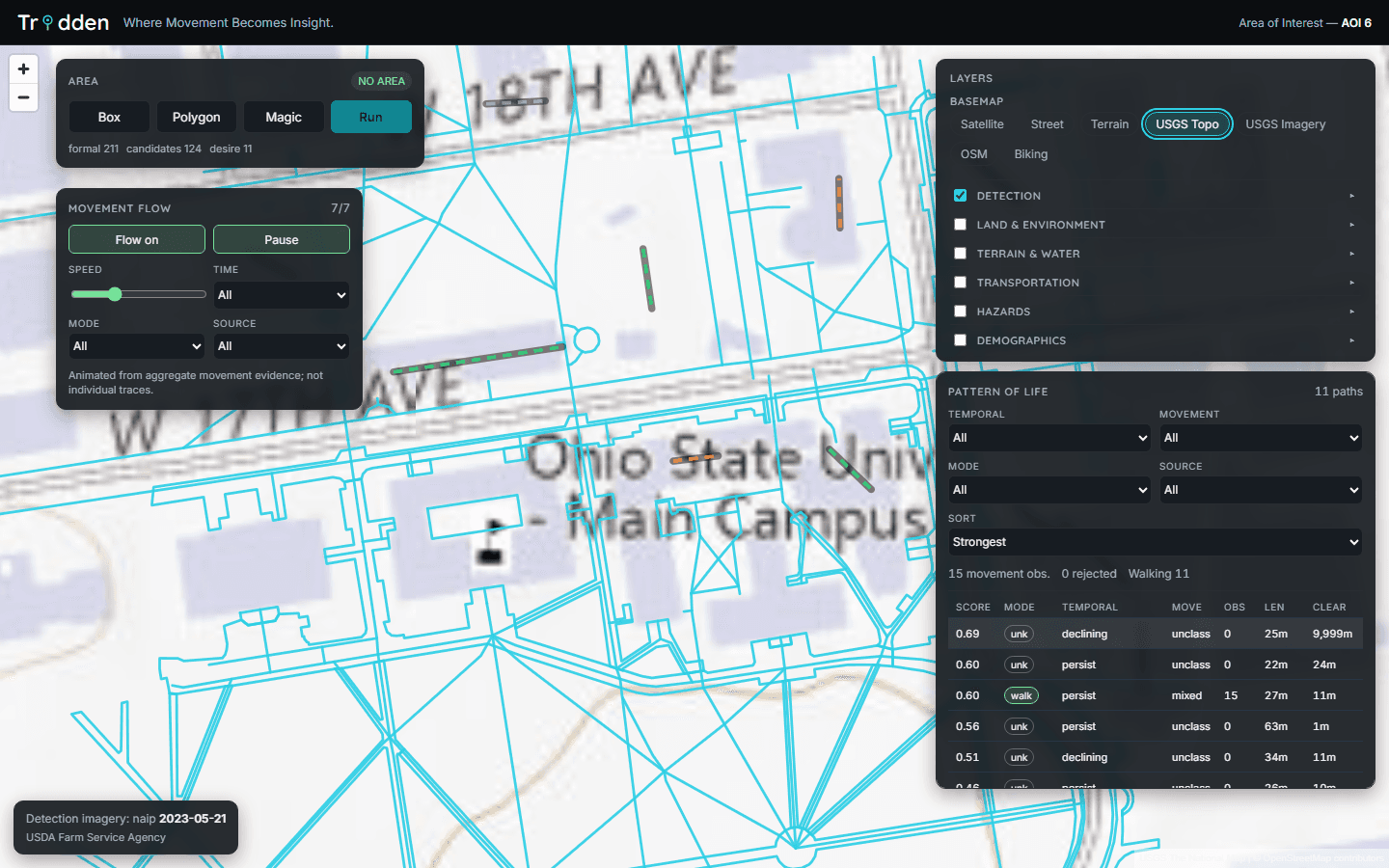Toggle the Flow on button
1389x868 pixels.
pos(137,239)
